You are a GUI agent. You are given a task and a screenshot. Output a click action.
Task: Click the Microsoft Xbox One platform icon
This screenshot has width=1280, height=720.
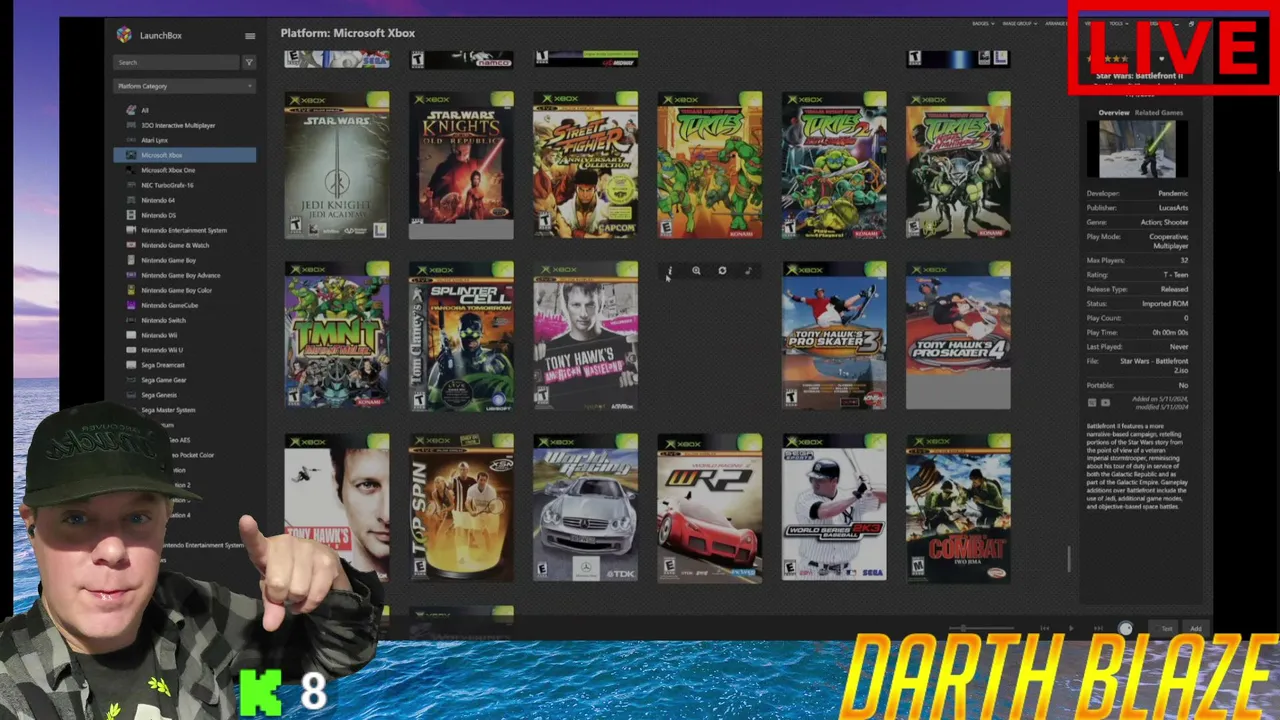pyautogui.click(x=131, y=170)
